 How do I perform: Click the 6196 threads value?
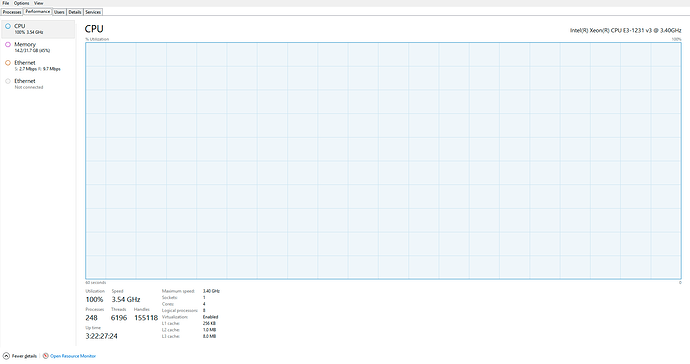click(x=119, y=318)
